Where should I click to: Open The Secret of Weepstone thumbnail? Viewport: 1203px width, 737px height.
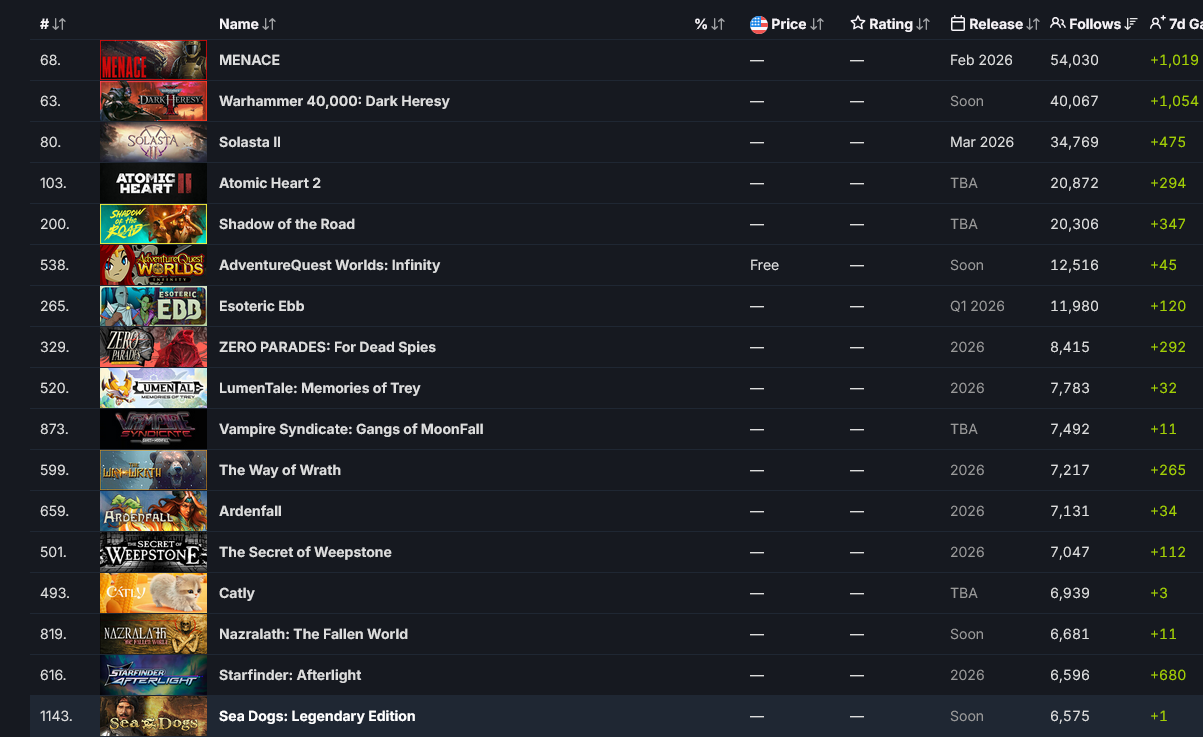point(153,552)
